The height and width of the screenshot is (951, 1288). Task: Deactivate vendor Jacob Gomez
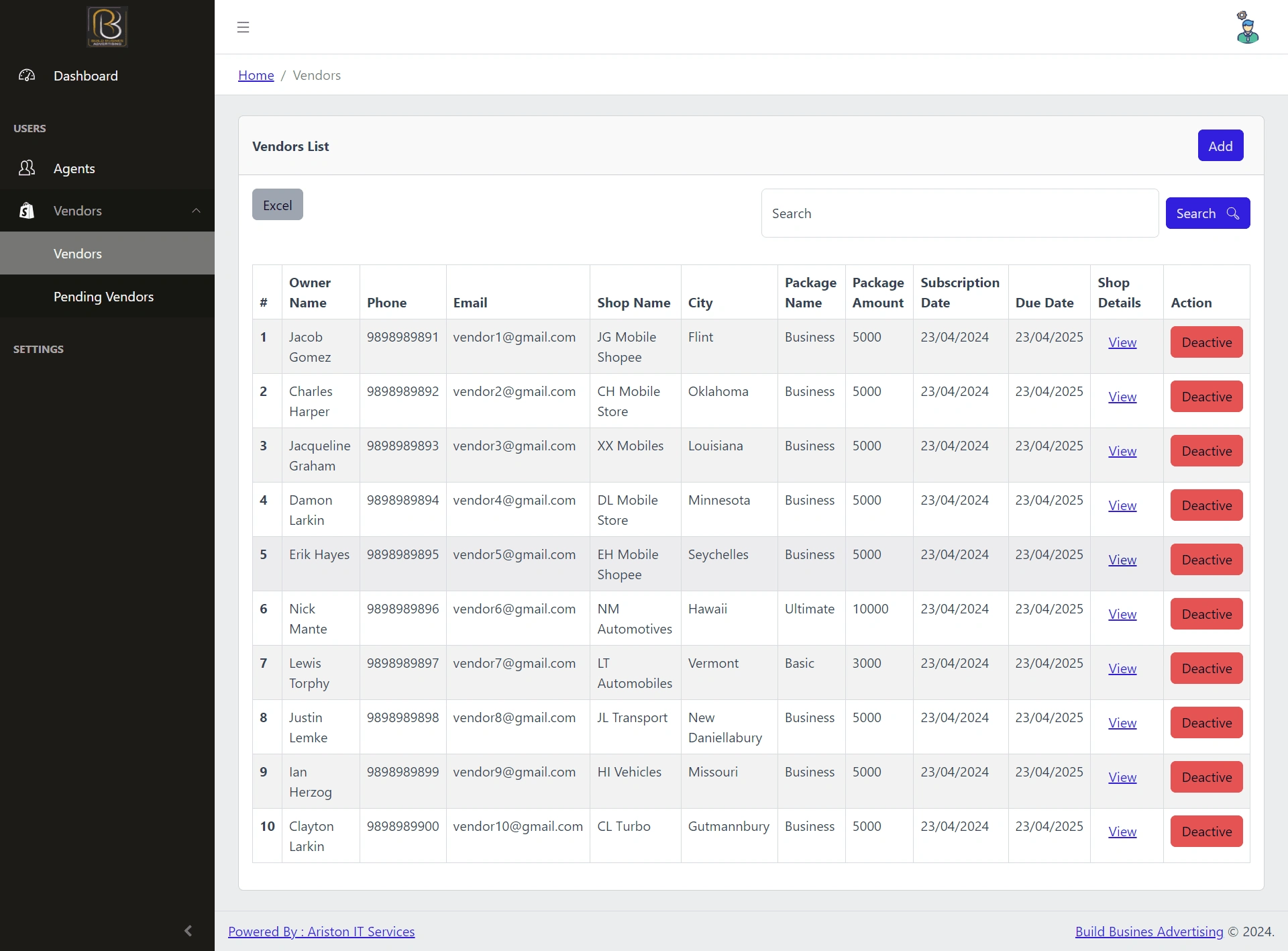point(1206,342)
